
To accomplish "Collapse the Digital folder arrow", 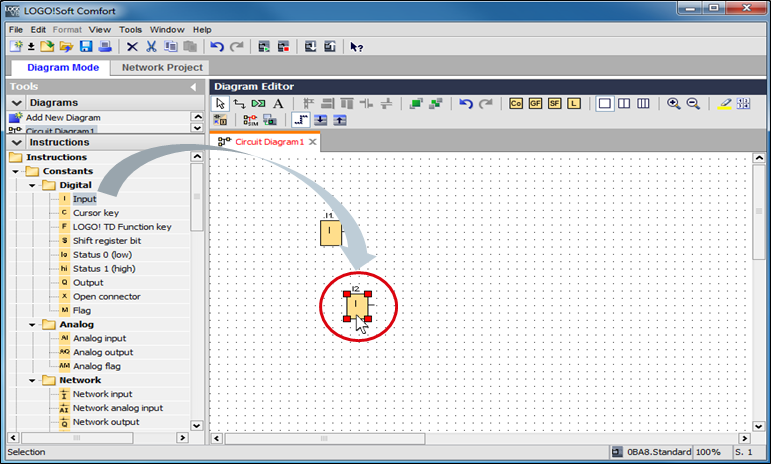I will coord(32,185).
